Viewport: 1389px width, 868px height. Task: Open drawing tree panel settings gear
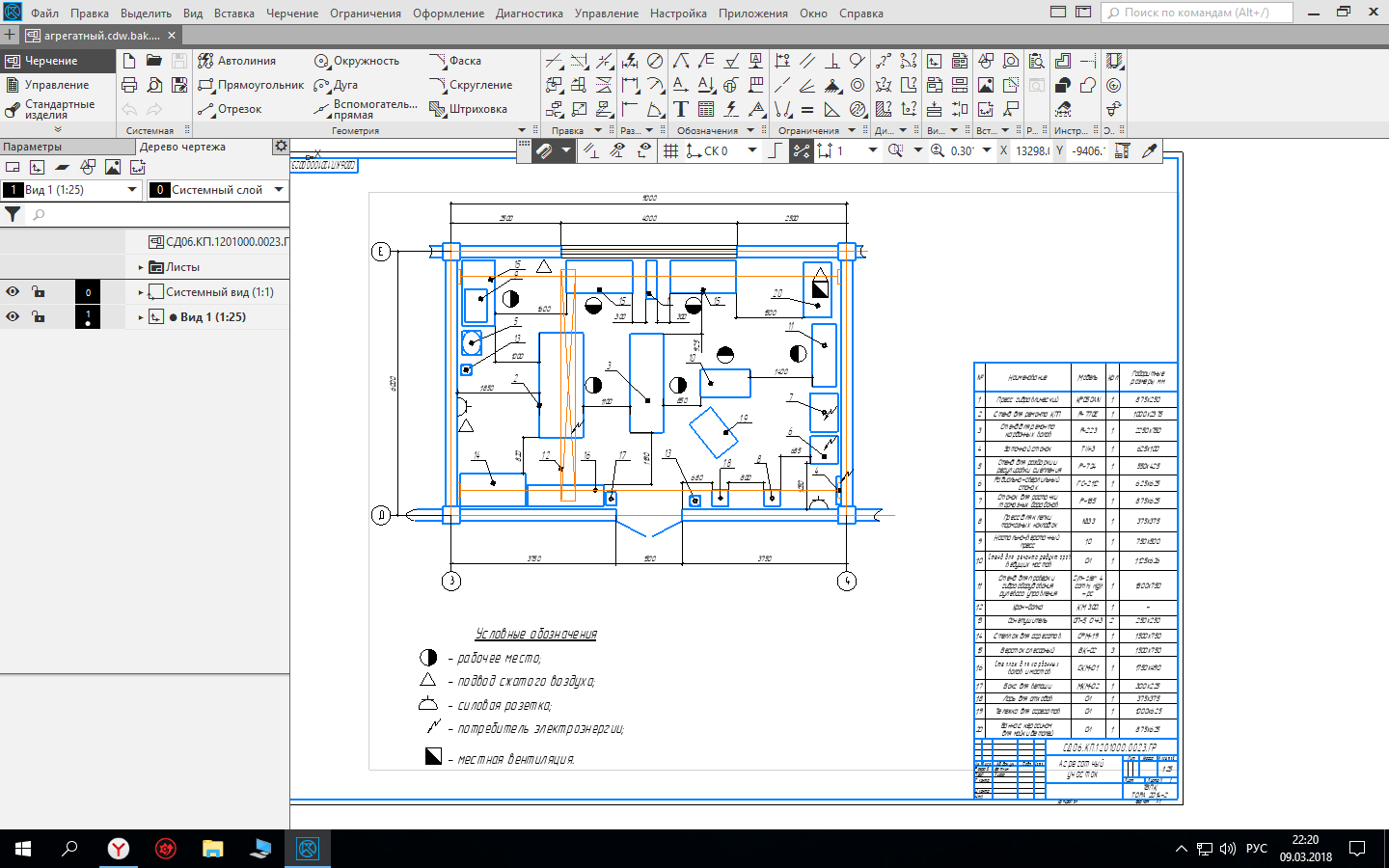click(281, 147)
